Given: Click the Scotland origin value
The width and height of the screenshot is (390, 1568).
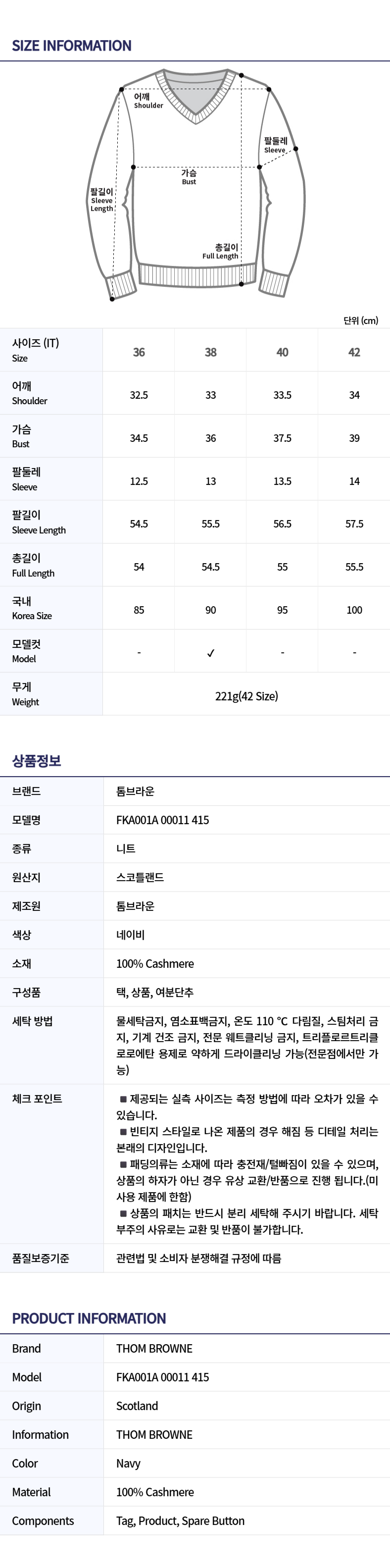Looking at the screenshot, I should tap(137, 1406).
